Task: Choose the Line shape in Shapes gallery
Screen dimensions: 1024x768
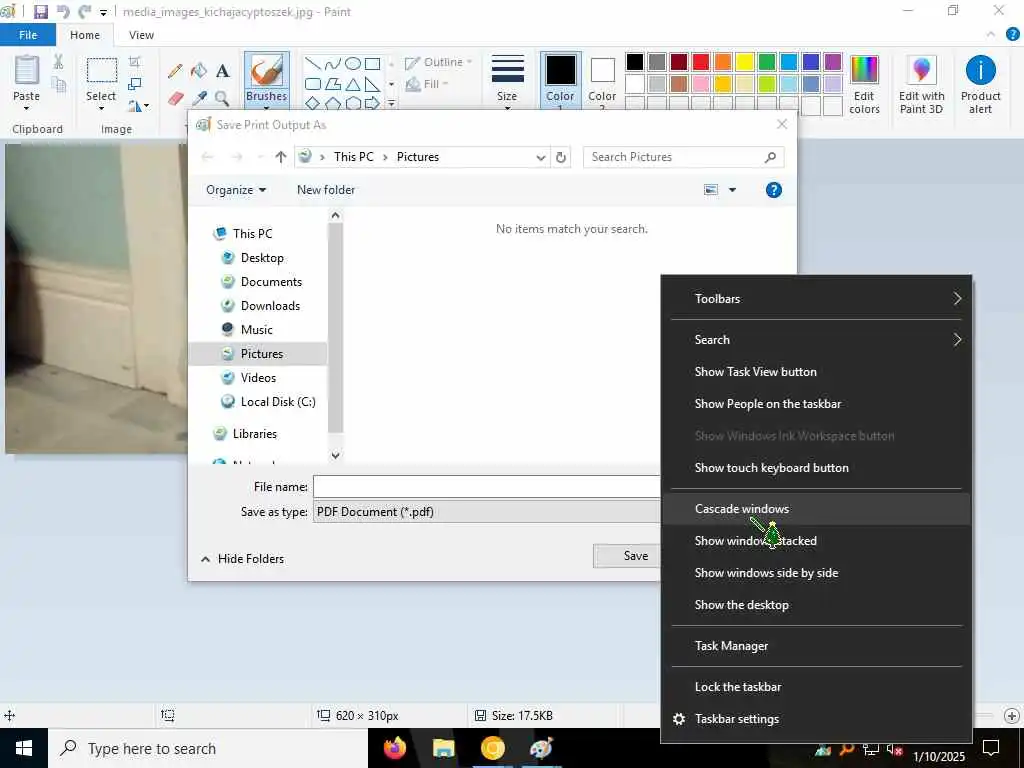Action: tap(313, 63)
